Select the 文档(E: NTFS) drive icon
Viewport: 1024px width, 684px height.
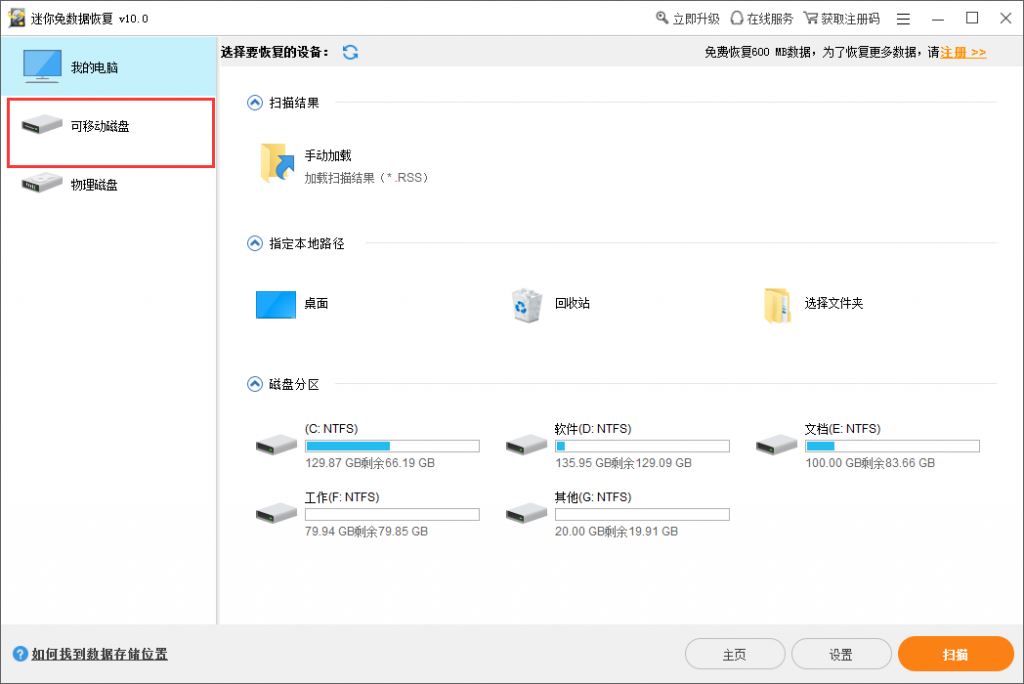776,445
